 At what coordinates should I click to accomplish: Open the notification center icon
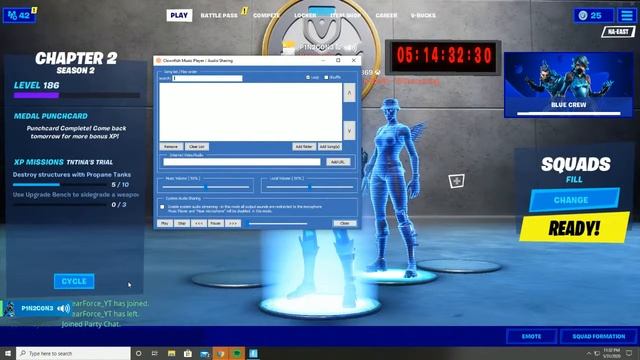(629, 353)
